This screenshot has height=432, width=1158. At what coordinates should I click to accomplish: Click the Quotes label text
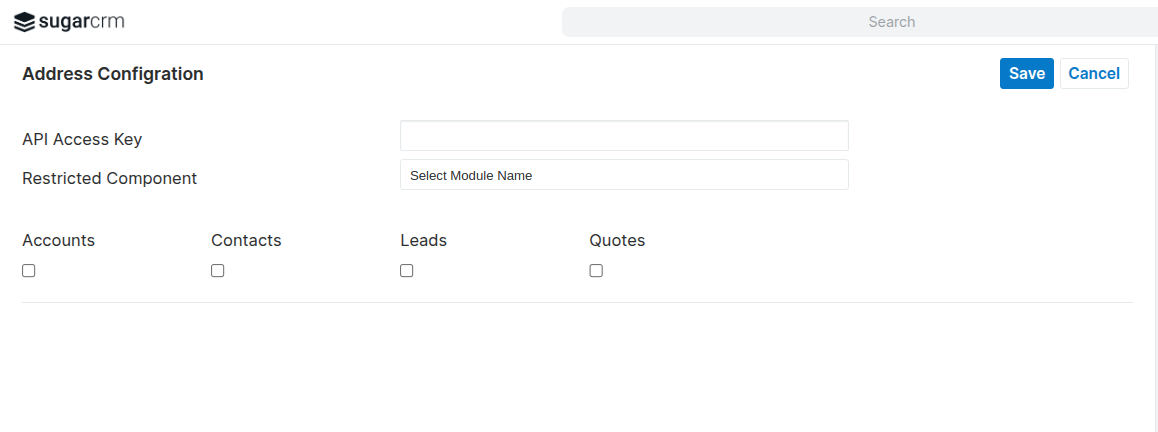click(617, 240)
